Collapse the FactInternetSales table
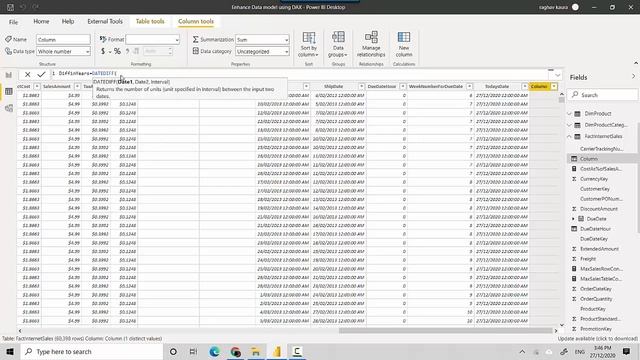Viewport: 640px width, 360px height. pyautogui.click(x=569, y=136)
